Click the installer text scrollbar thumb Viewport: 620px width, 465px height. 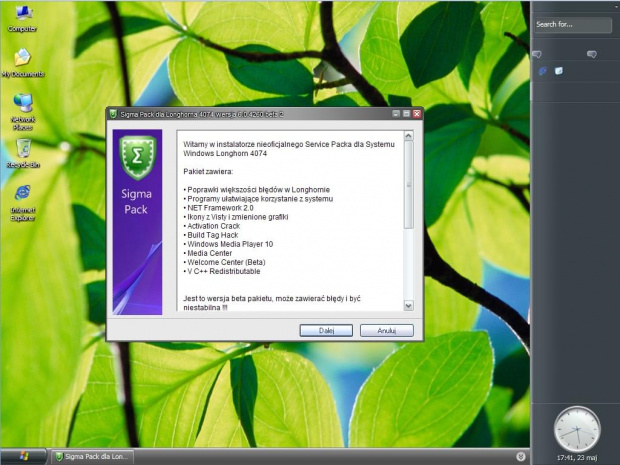click(408, 185)
